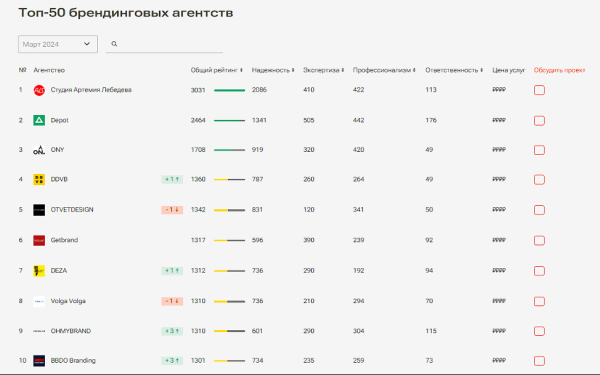
Task: Sort by Общий рейтинг column
Action: [x=217, y=70]
